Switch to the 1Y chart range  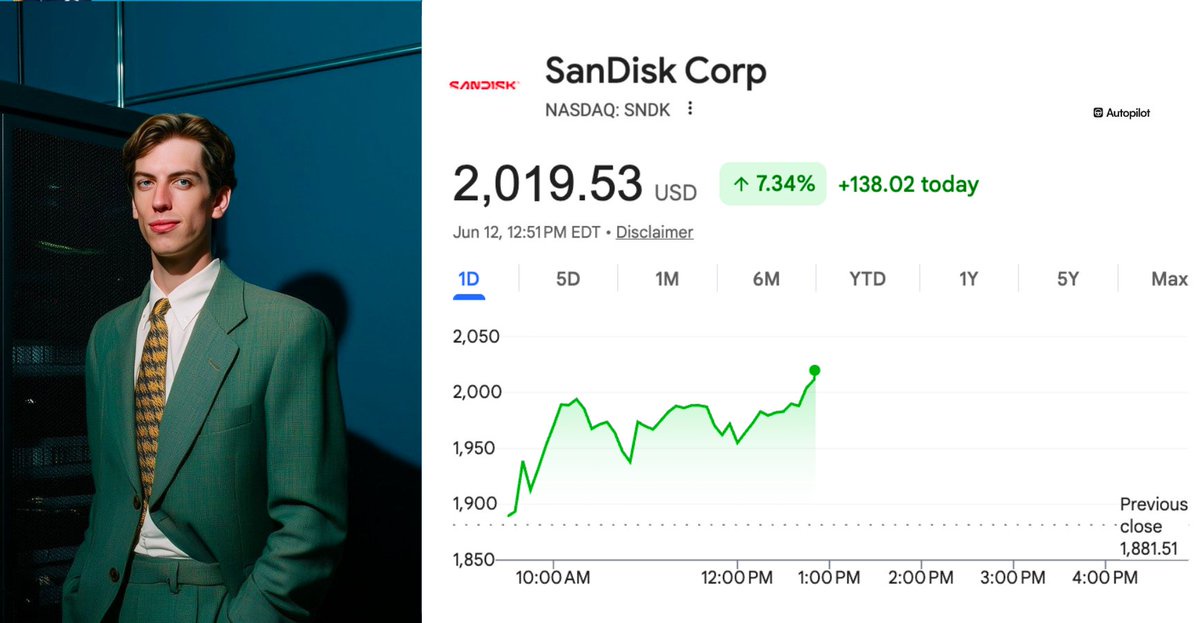pyautogui.click(x=968, y=279)
